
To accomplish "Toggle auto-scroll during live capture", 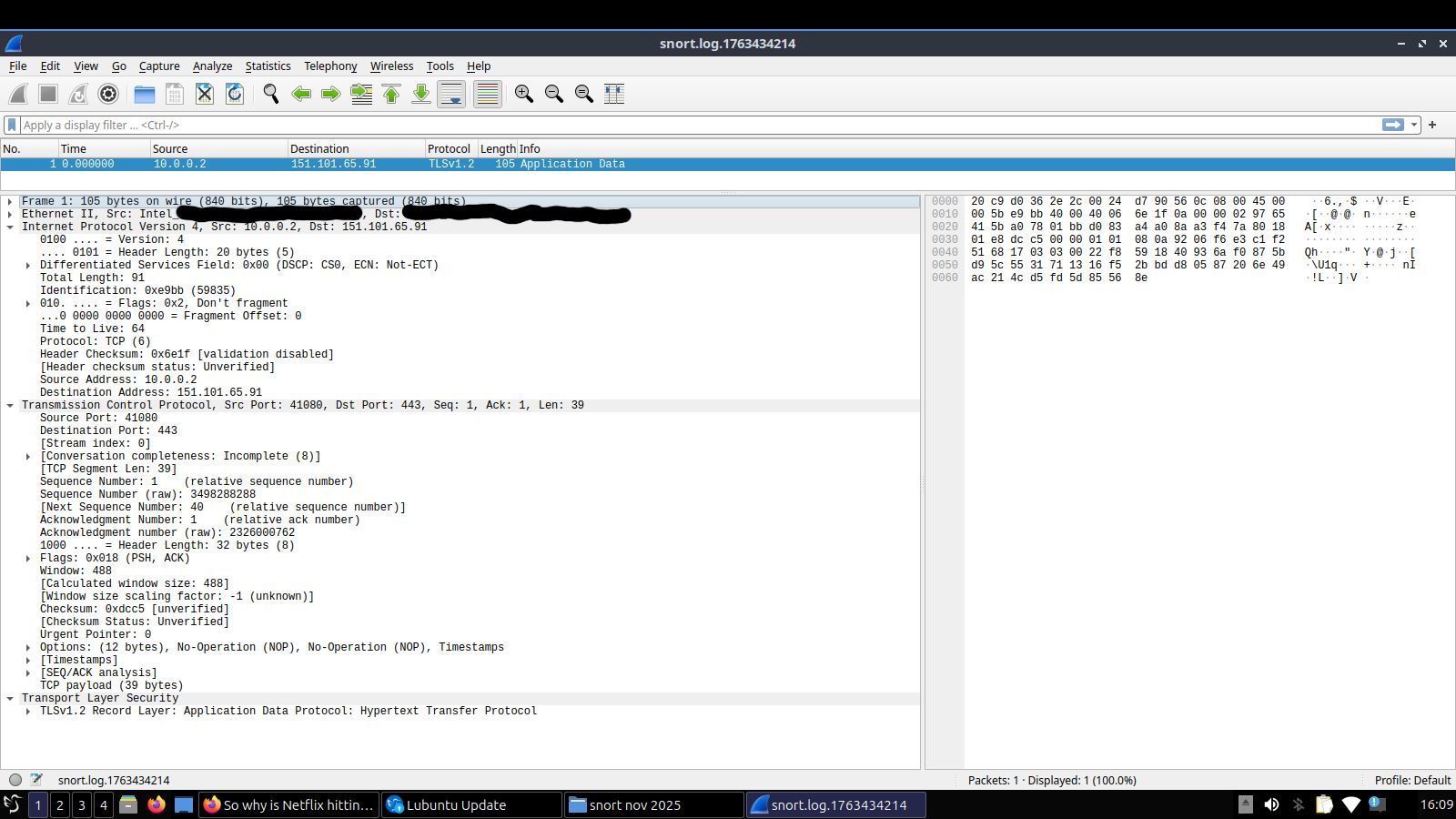I will click(x=451, y=94).
